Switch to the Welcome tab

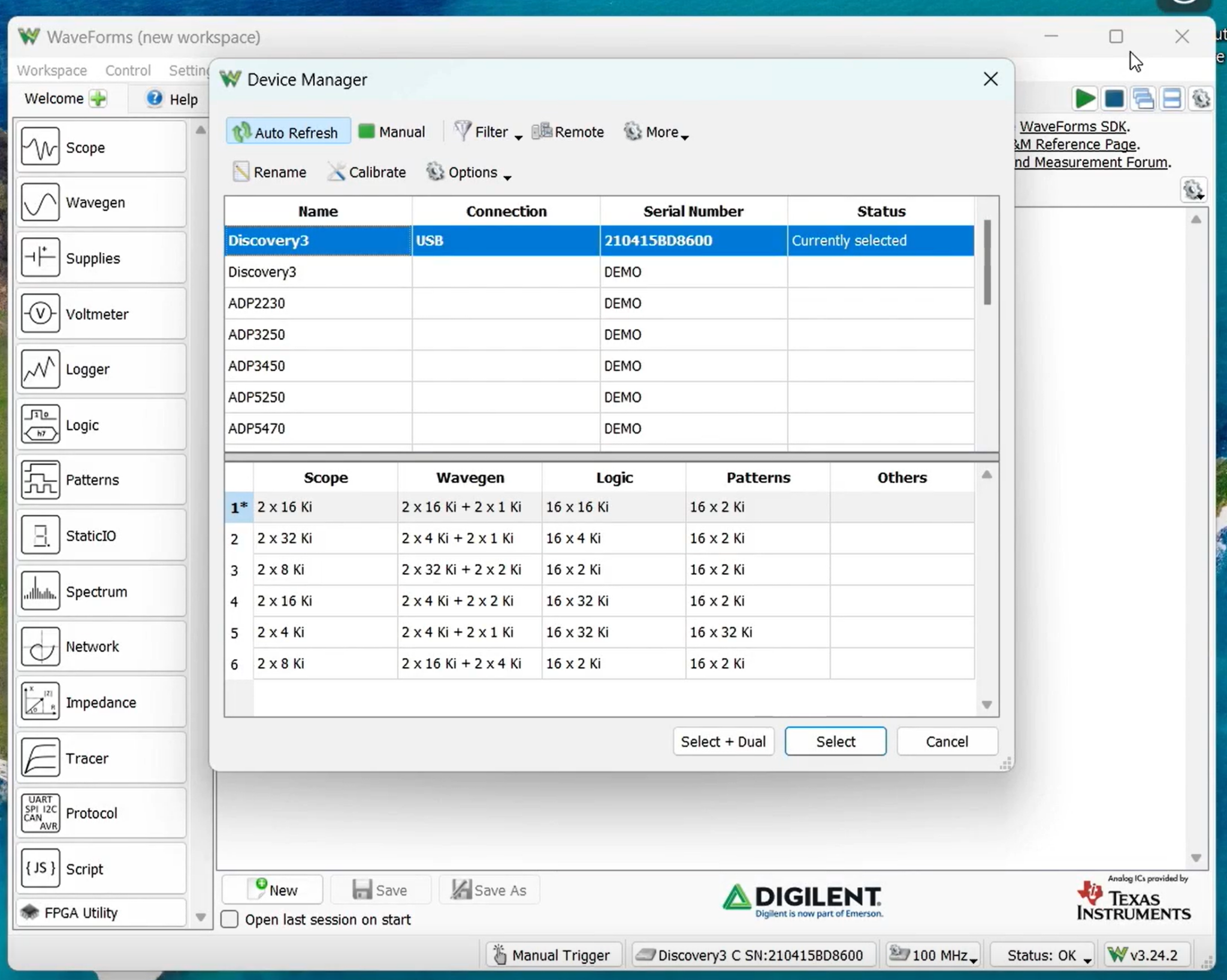pos(54,98)
